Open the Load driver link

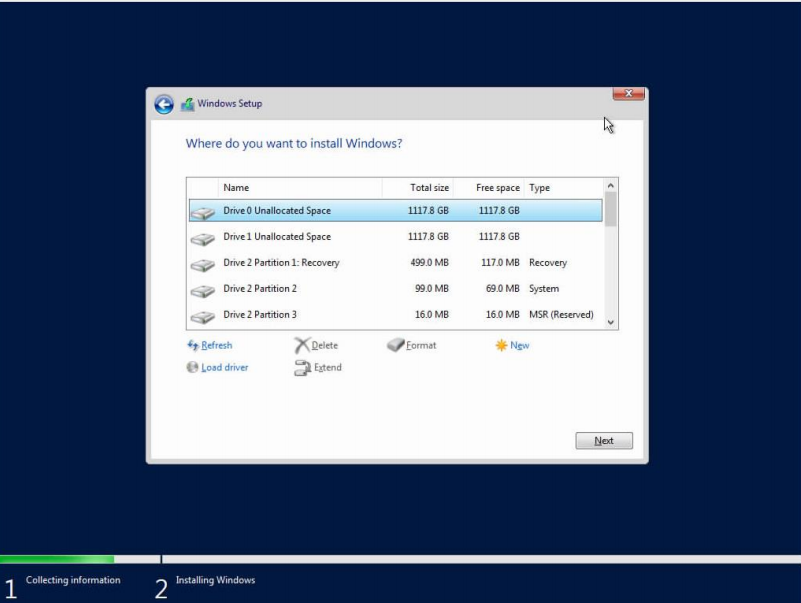(225, 367)
